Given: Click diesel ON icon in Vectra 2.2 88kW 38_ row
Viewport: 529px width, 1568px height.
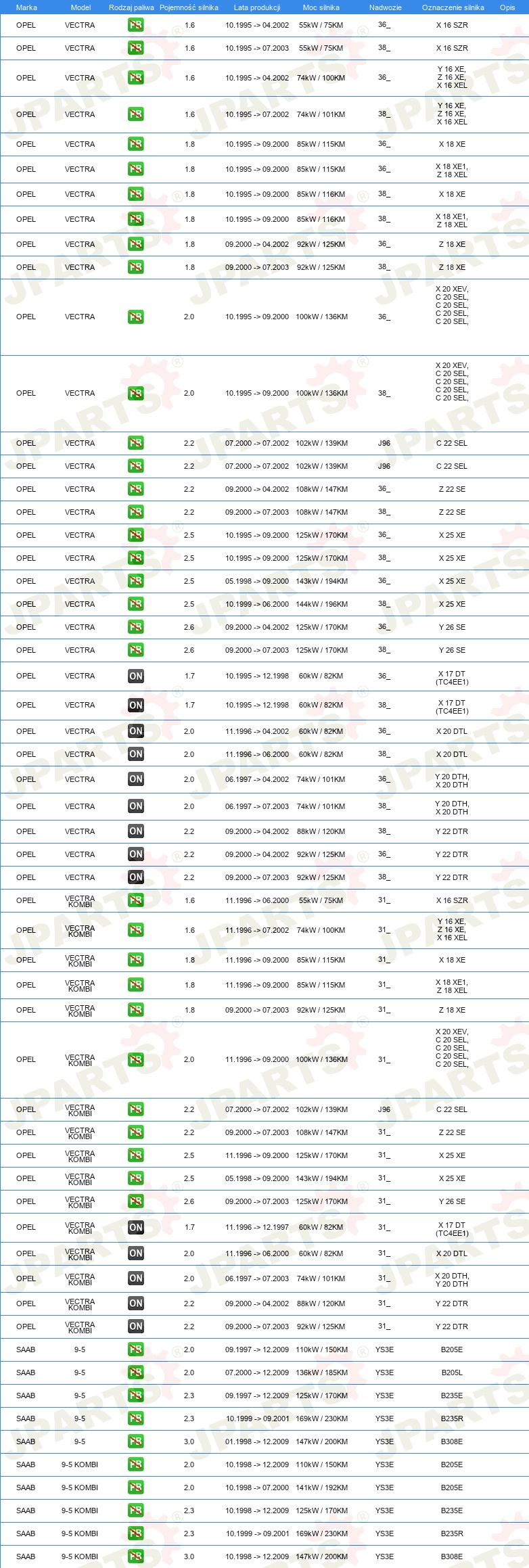Looking at the screenshot, I should click(136, 831).
